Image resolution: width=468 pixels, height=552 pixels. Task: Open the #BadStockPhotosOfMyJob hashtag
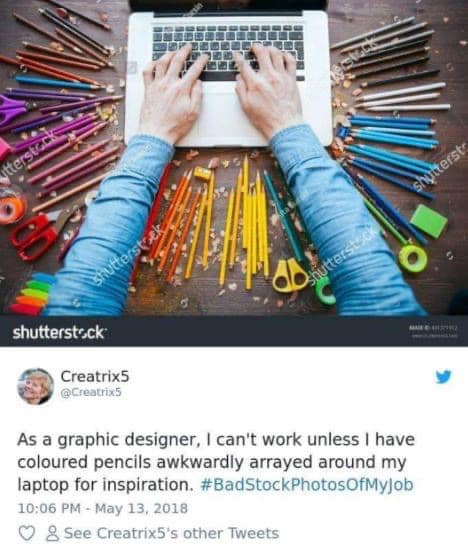(x=306, y=485)
